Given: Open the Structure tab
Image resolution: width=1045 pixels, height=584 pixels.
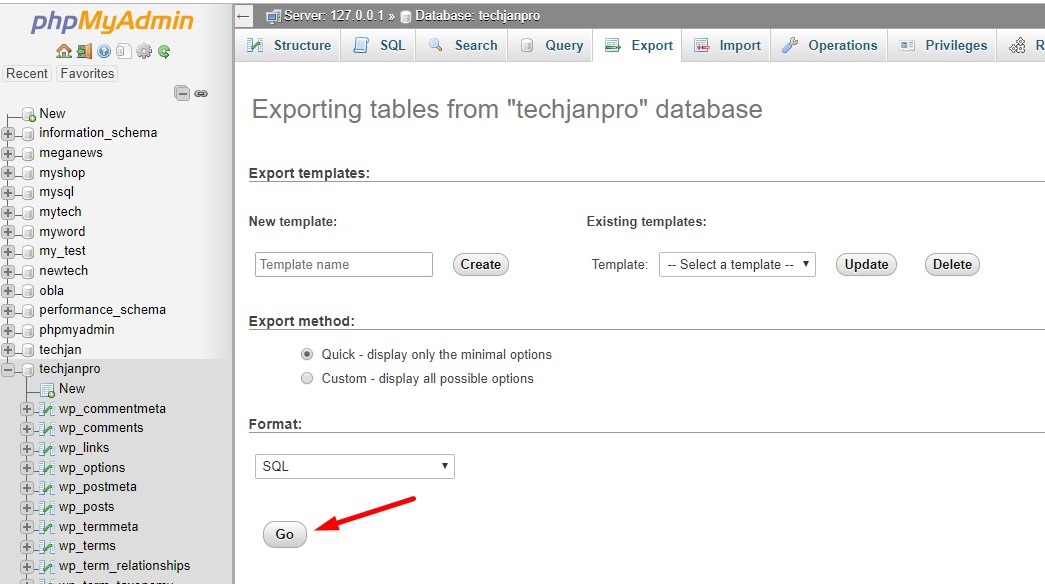Looking at the screenshot, I should pos(288,44).
